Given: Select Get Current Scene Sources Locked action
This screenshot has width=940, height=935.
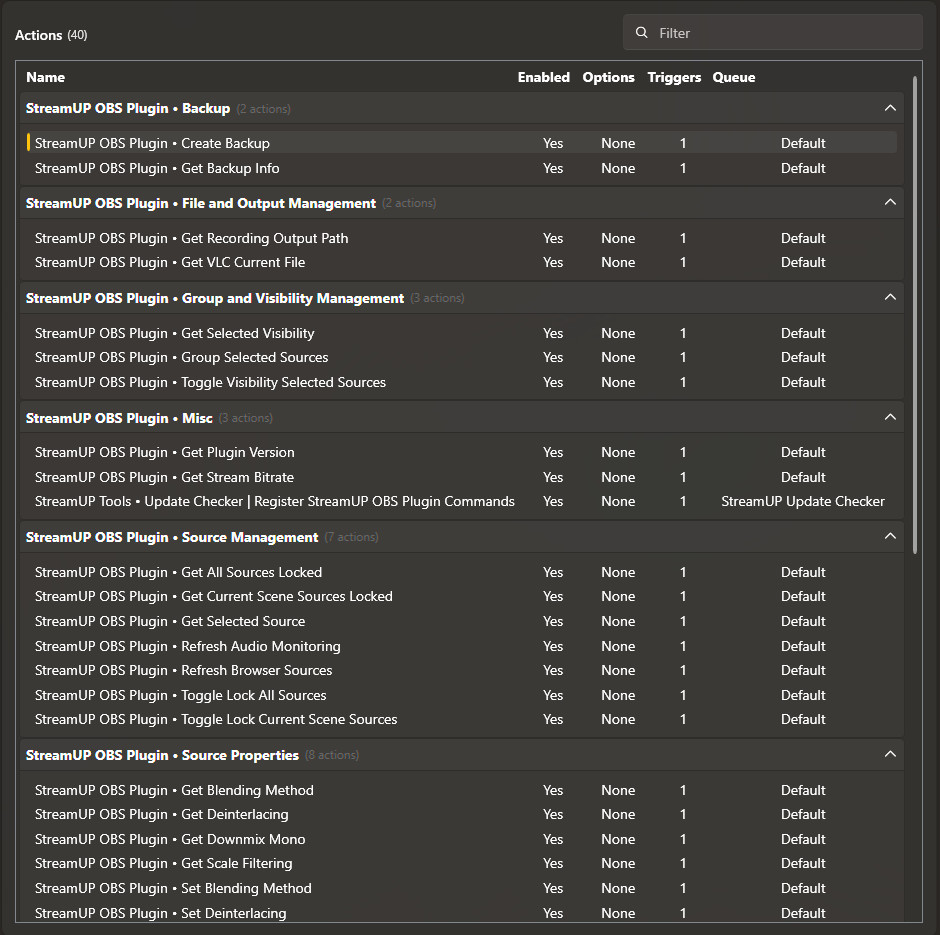Looking at the screenshot, I should (x=462, y=596).
